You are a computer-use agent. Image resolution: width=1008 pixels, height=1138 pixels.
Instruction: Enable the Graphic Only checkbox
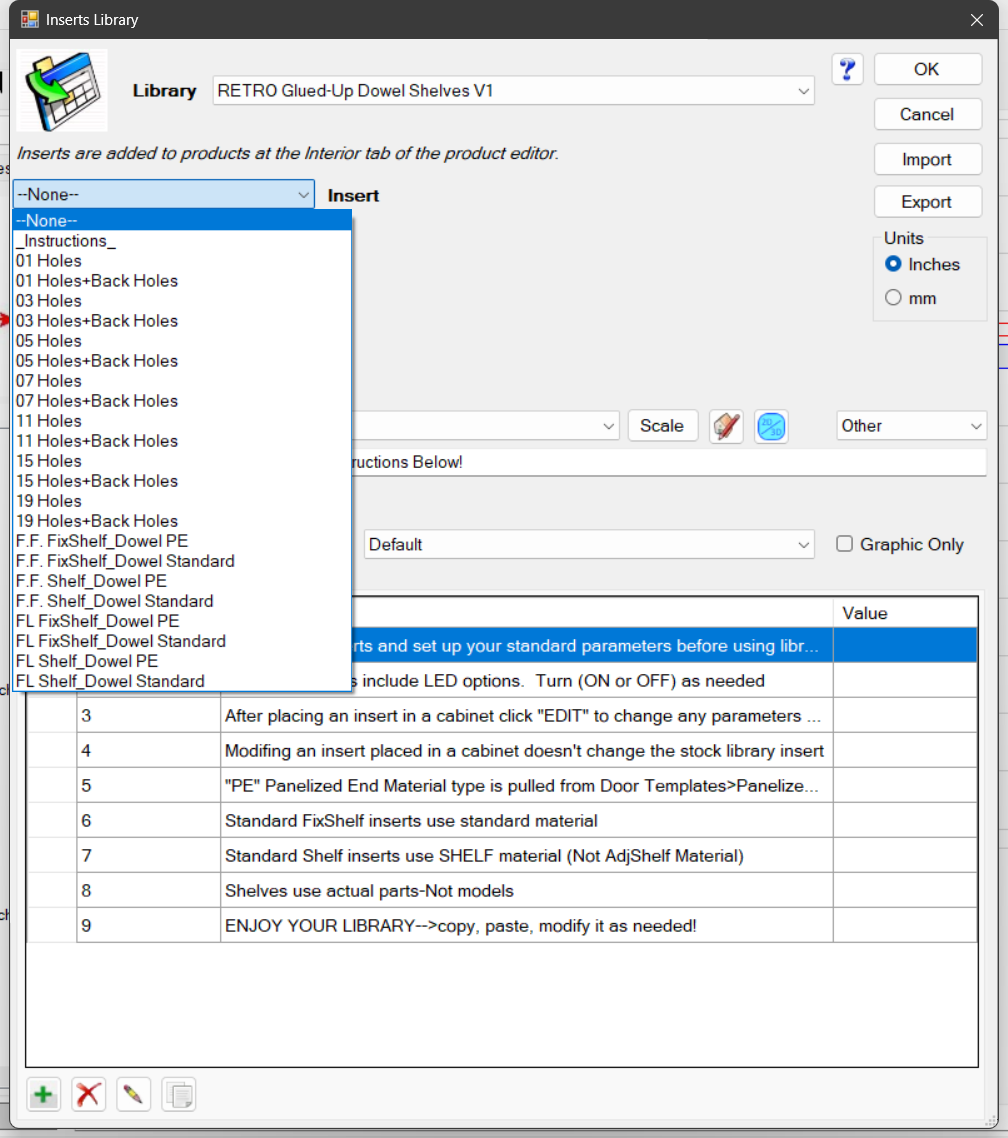pyautogui.click(x=844, y=544)
